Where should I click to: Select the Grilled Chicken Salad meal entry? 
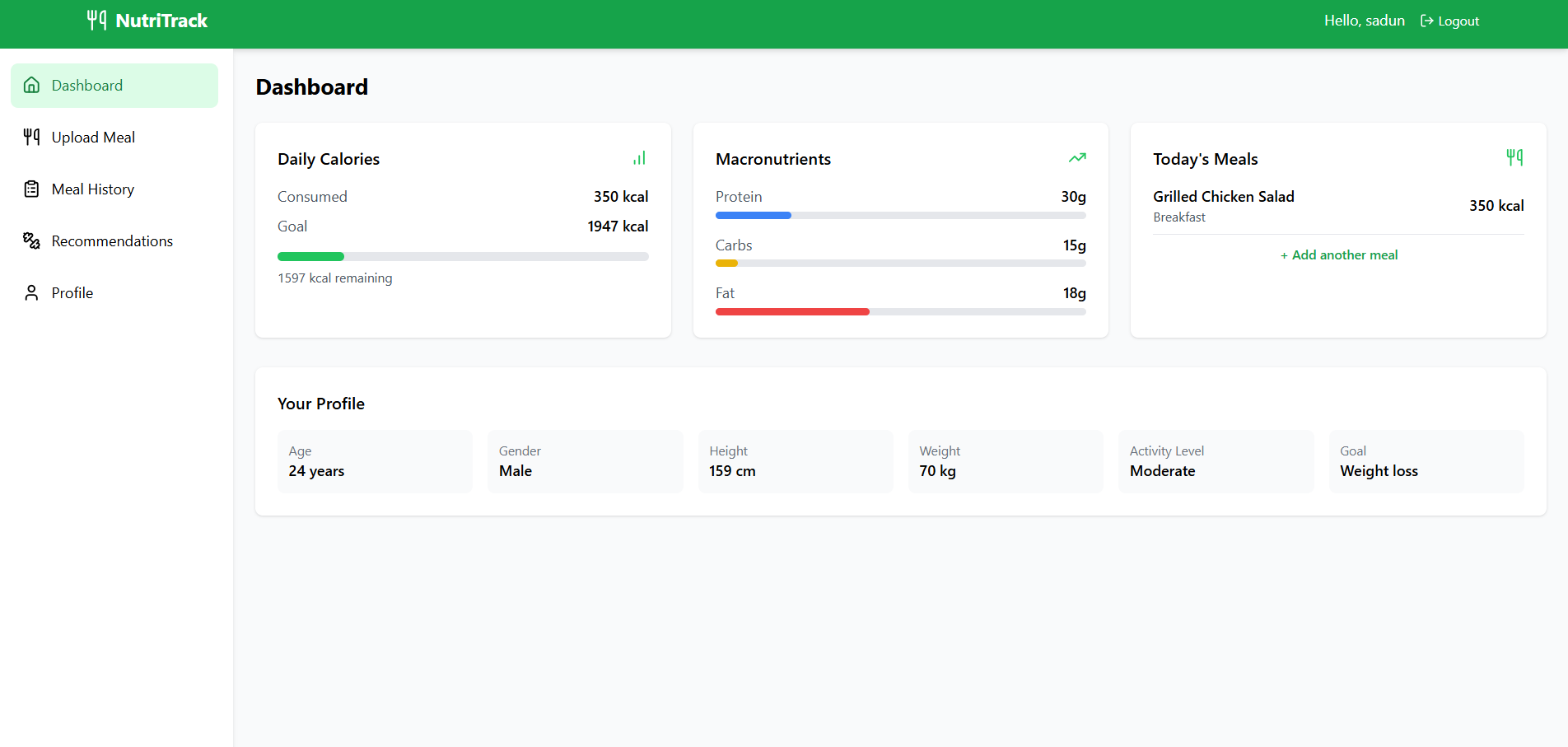coord(1224,197)
